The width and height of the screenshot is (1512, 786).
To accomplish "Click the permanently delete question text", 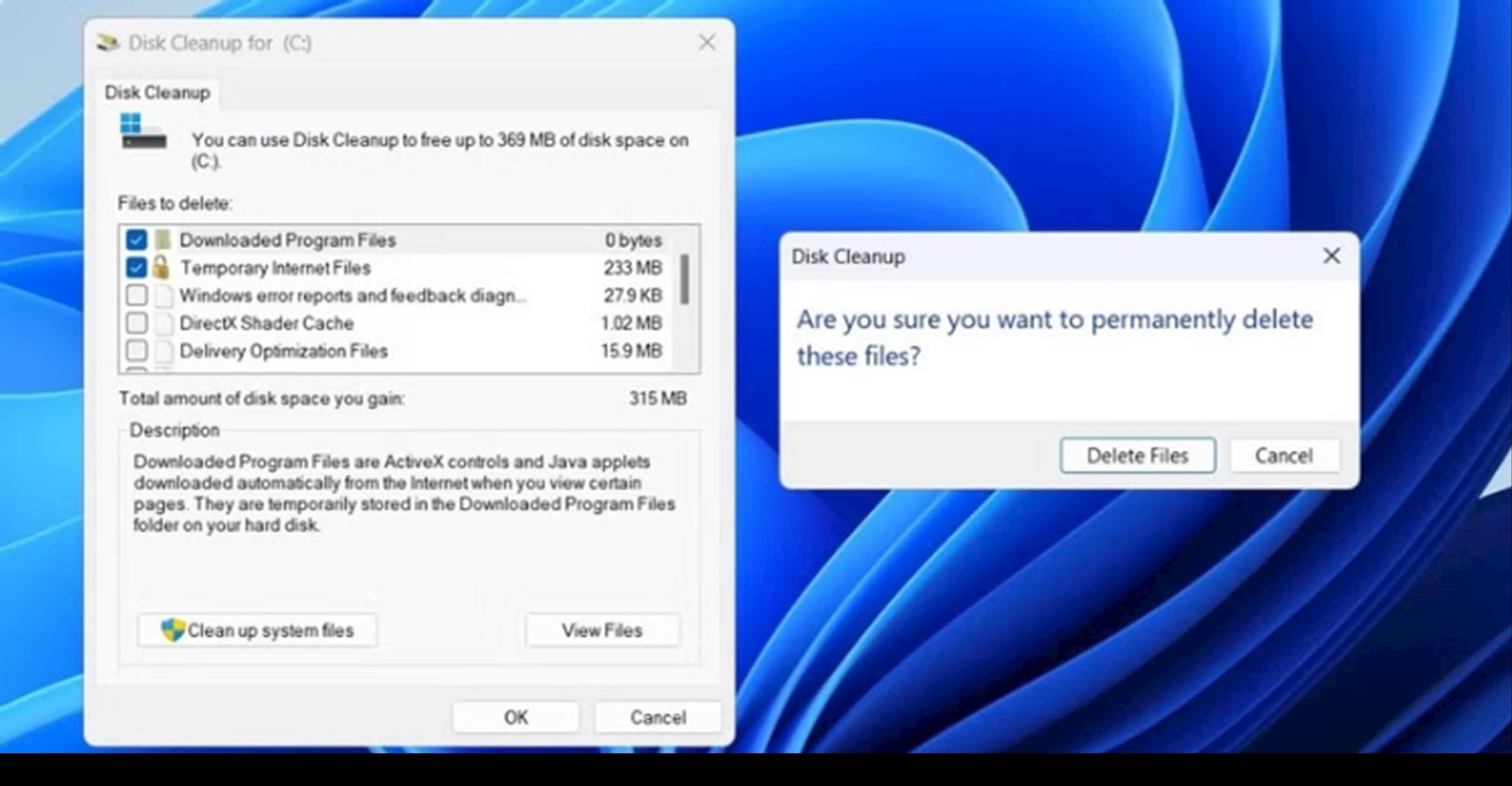I will pyautogui.click(x=1055, y=337).
